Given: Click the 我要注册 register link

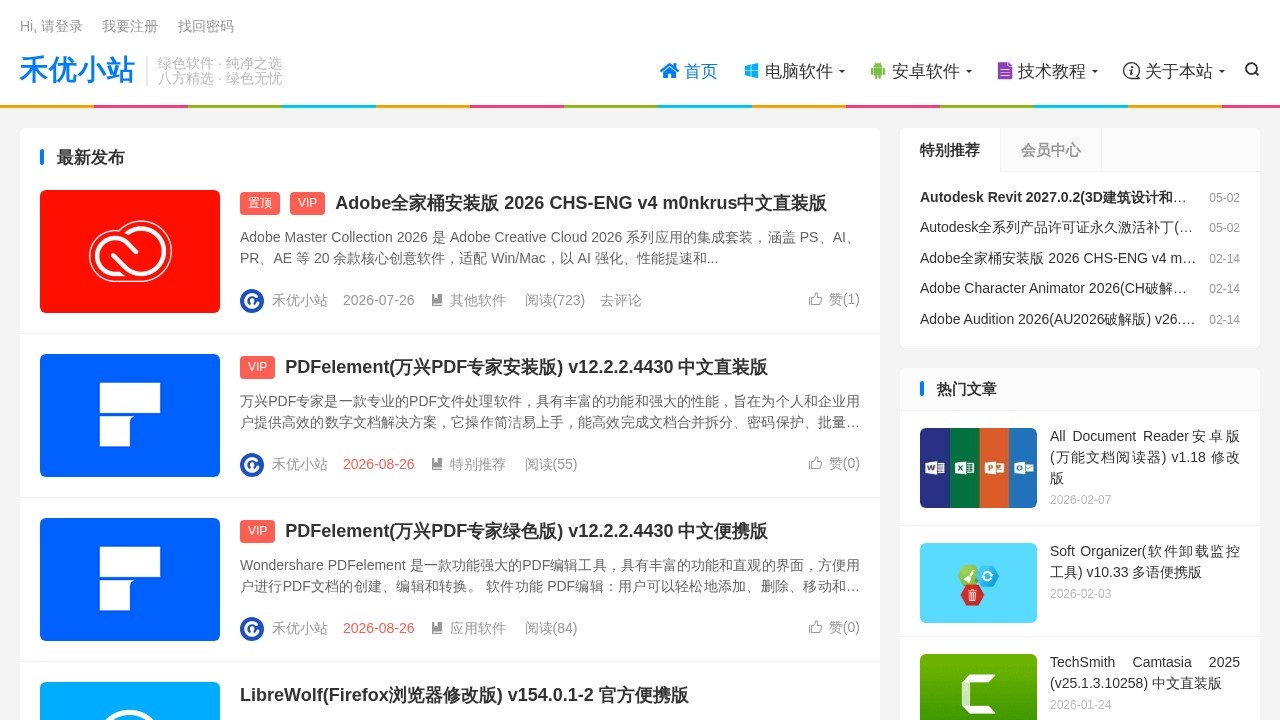Looking at the screenshot, I should click(130, 26).
